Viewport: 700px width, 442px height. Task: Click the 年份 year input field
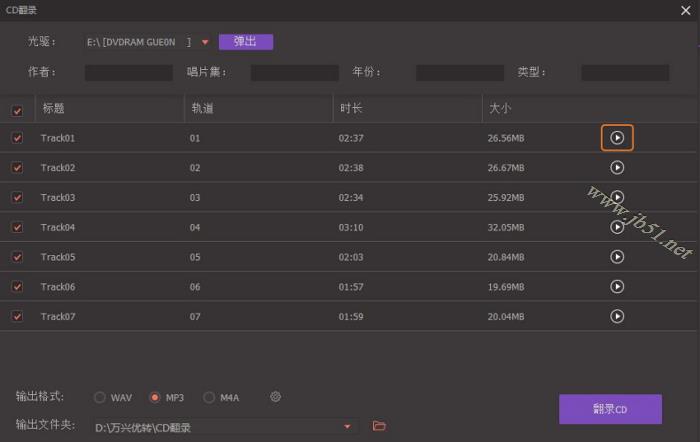point(460,73)
